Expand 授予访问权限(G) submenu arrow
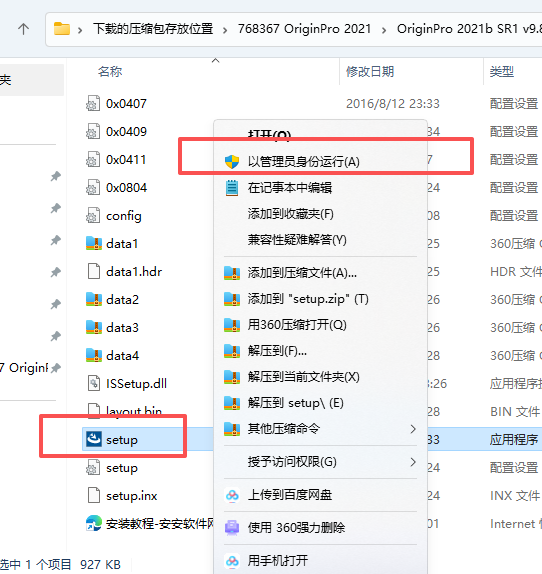This screenshot has height=574, width=542. (413, 462)
